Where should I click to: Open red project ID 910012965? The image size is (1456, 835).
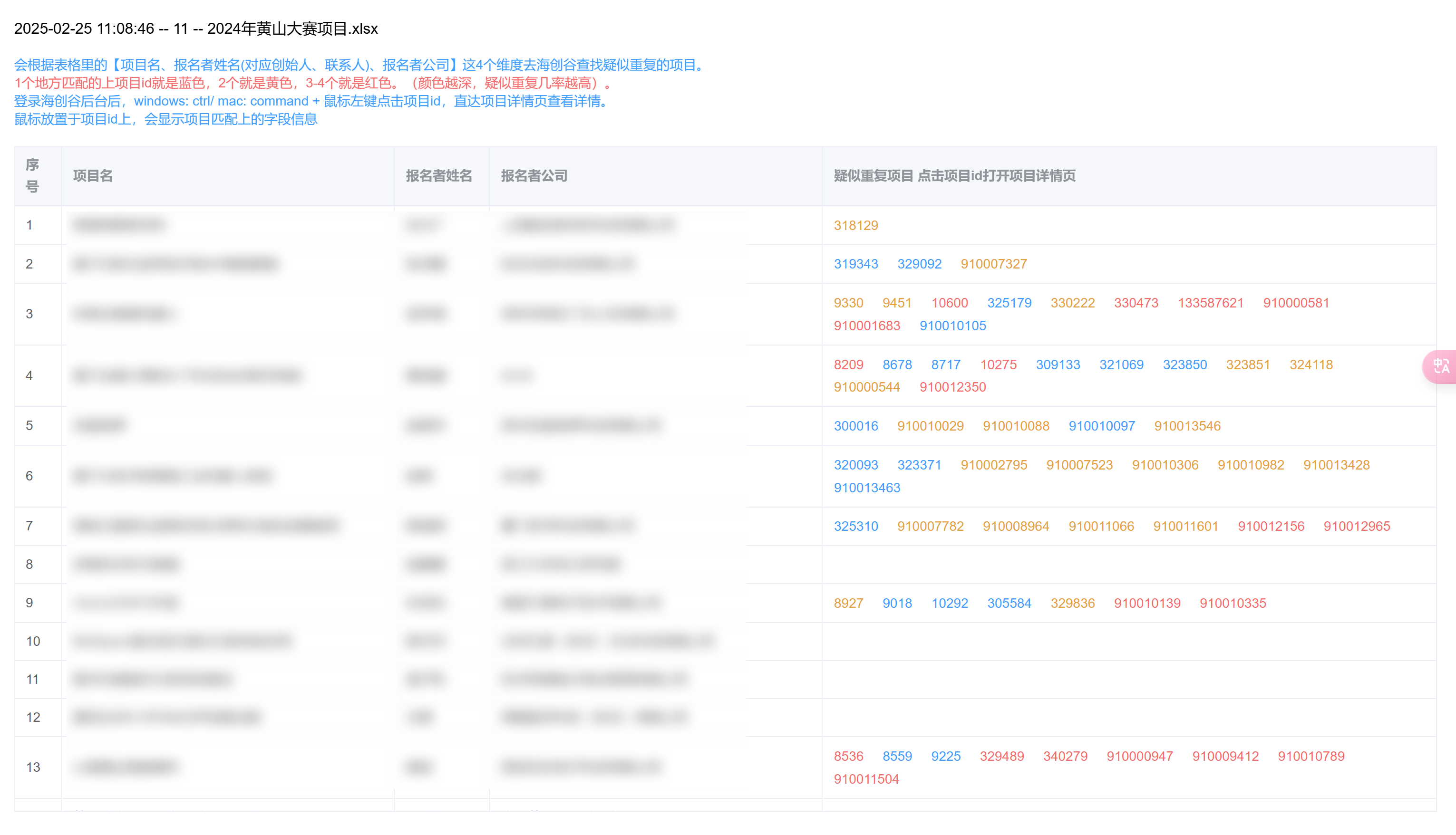coord(1356,527)
